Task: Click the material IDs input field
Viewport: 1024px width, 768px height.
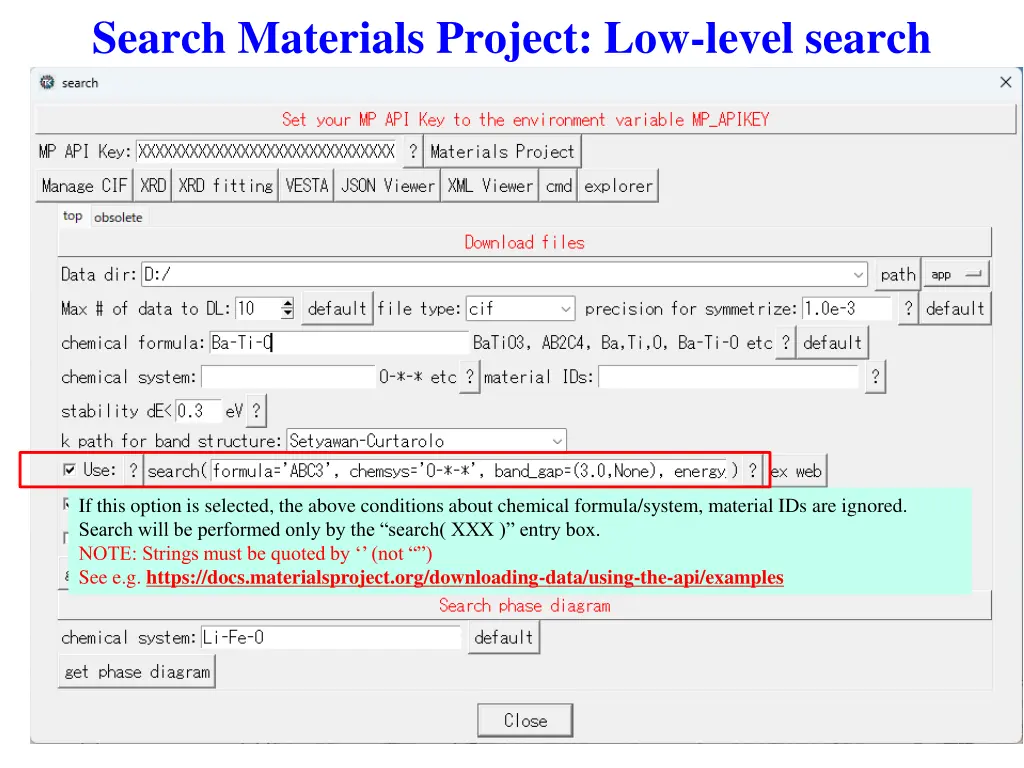Action: tap(729, 377)
